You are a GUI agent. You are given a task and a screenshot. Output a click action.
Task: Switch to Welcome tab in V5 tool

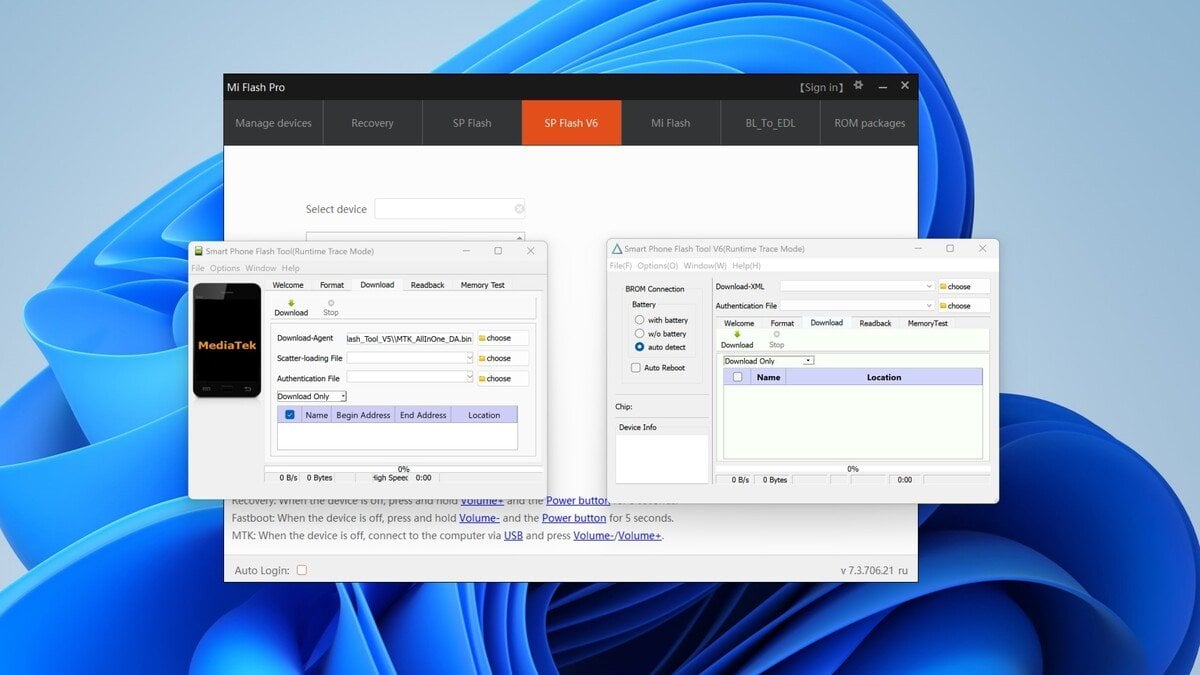(288, 285)
